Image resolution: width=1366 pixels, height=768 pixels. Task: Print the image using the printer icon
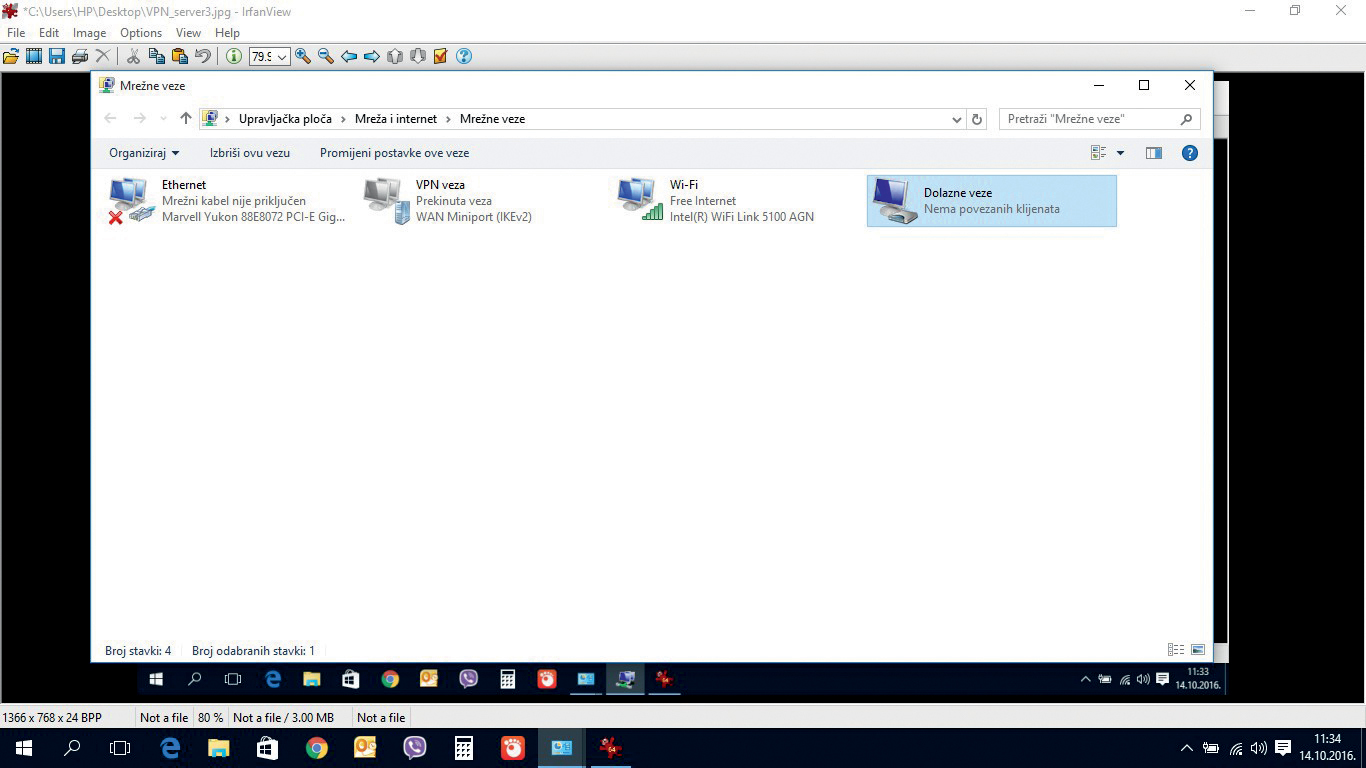(x=80, y=57)
